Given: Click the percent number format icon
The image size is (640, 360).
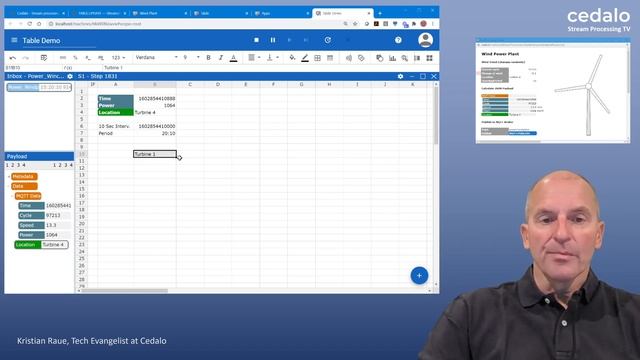Looking at the screenshot, I should point(75,58).
